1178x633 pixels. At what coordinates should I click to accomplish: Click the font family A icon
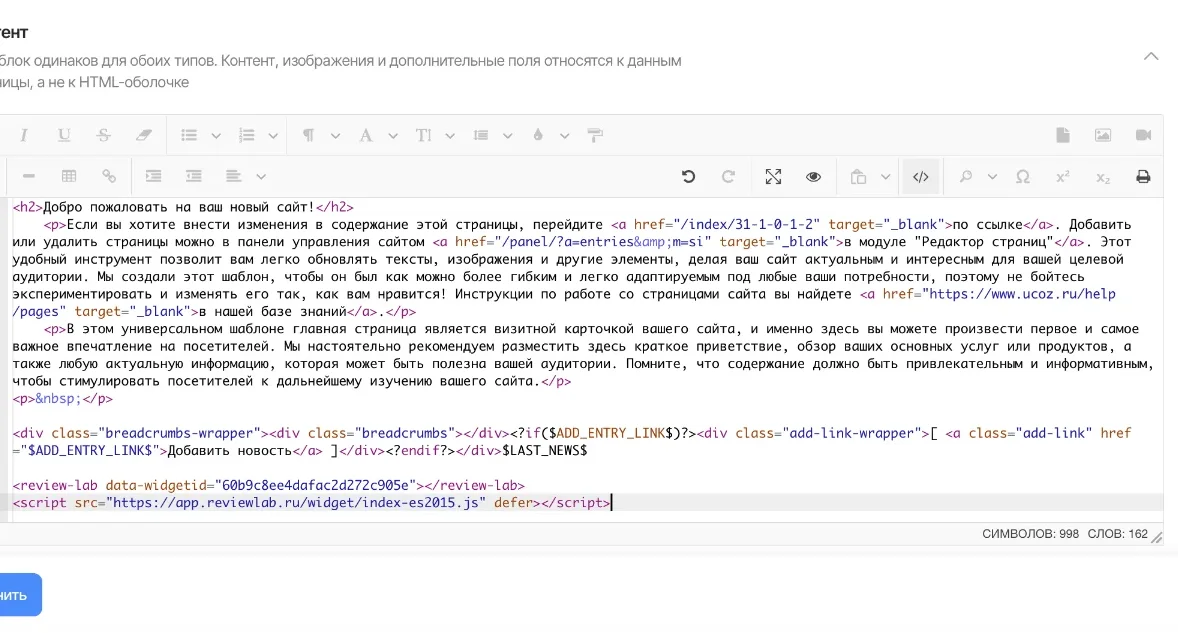pos(366,135)
